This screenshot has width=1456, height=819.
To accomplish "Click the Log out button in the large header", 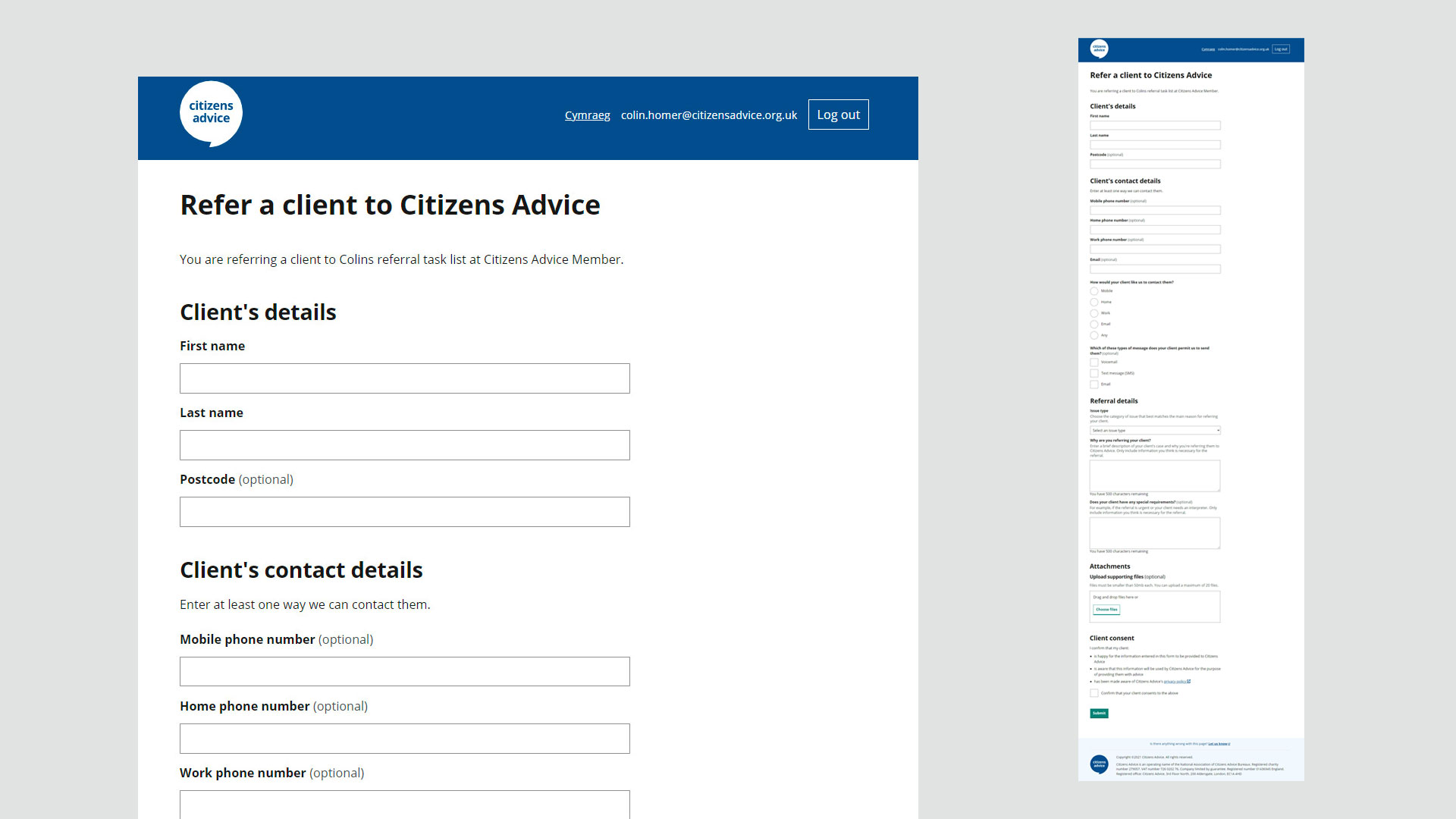I will 839,115.
